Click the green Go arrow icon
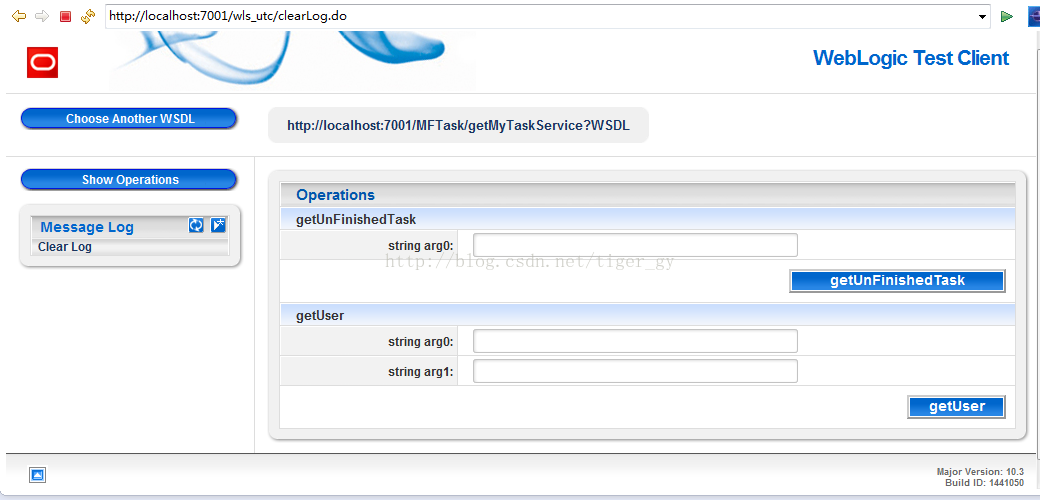 (x=1007, y=17)
